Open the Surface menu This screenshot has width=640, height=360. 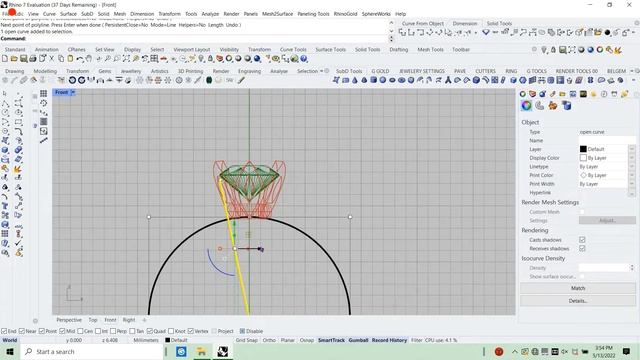point(68,14)
